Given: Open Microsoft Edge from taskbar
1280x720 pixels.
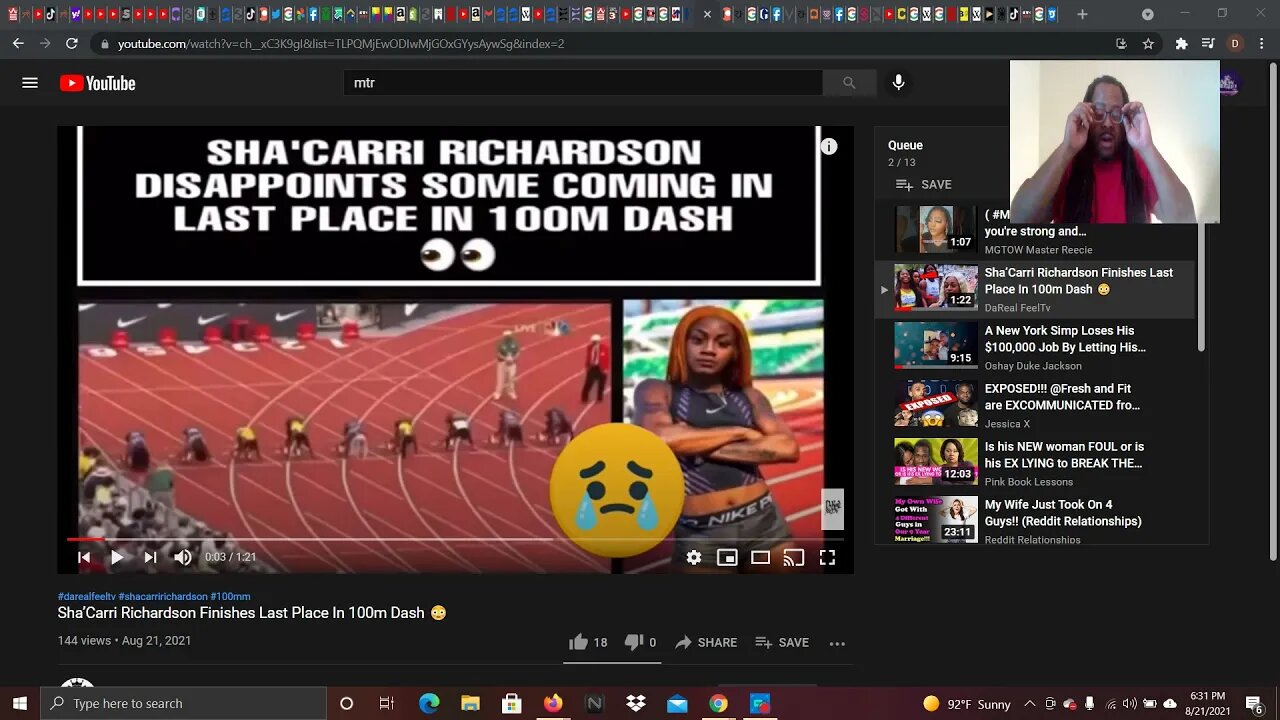Looking at the screenshot, I should point(429,703).
